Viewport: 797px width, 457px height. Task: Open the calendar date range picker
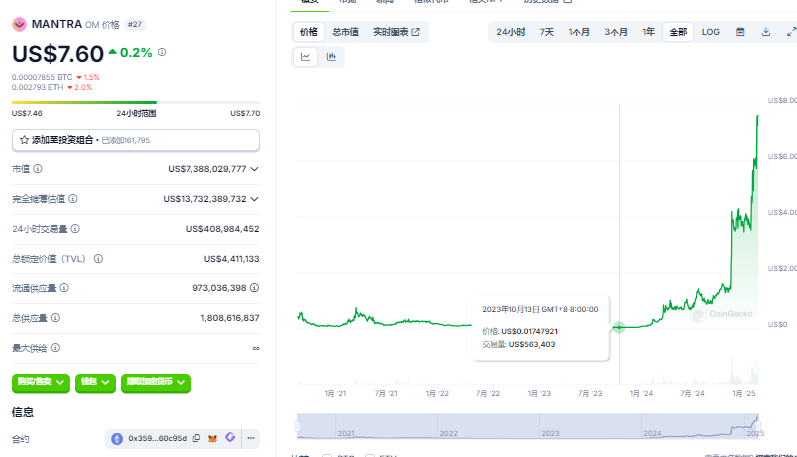click(x=740, y=32)
